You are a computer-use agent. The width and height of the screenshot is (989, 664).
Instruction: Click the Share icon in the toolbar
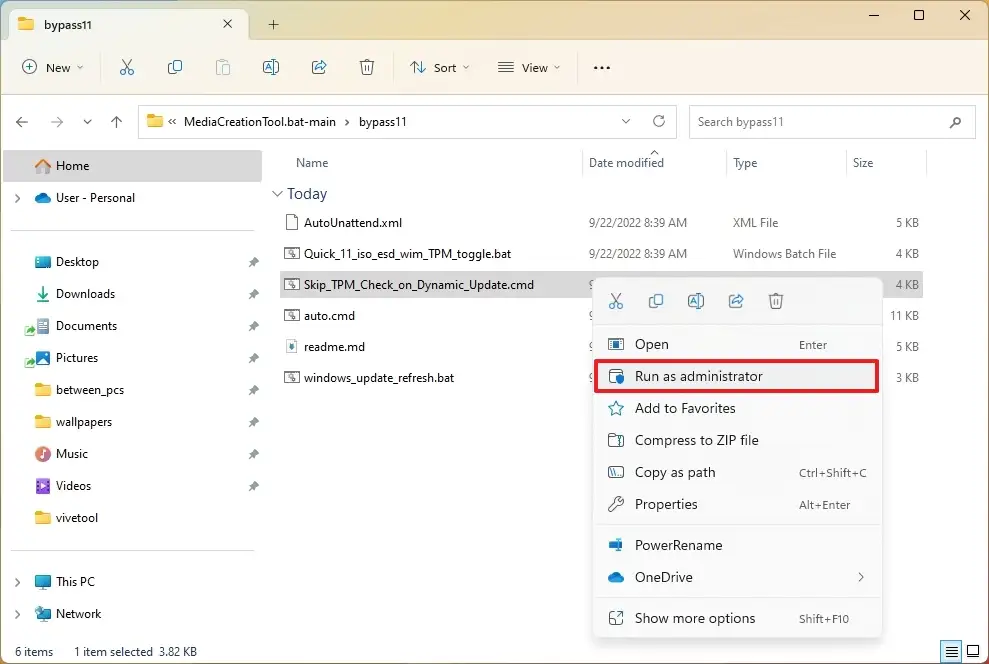pos(319,67)
